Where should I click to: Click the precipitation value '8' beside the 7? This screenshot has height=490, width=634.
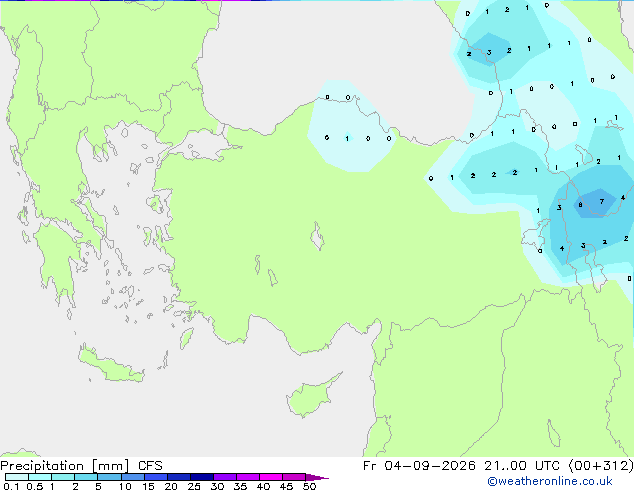pos(580,205)
